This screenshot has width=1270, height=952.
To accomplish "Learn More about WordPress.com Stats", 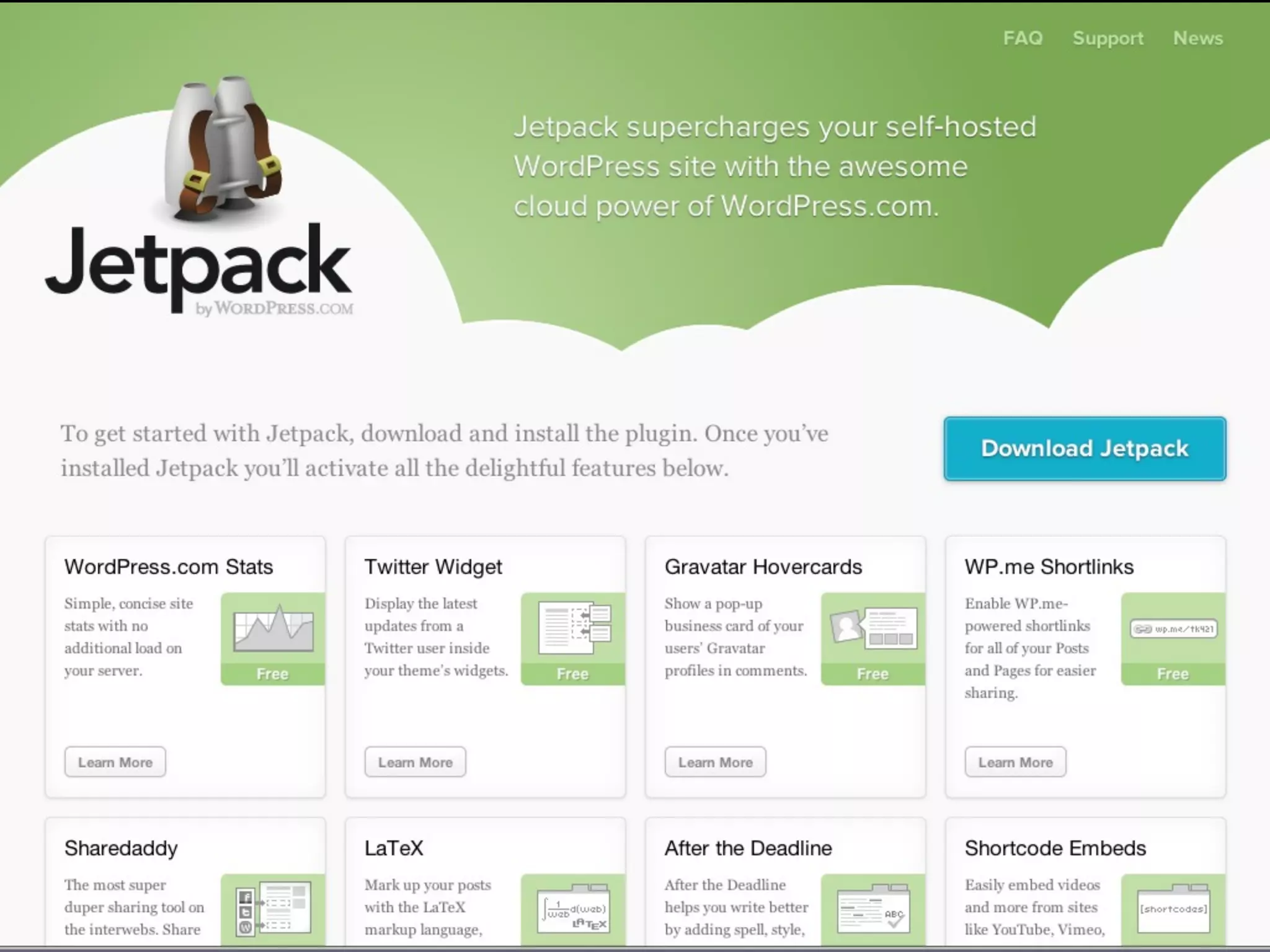I will click(x=115, y=762).
